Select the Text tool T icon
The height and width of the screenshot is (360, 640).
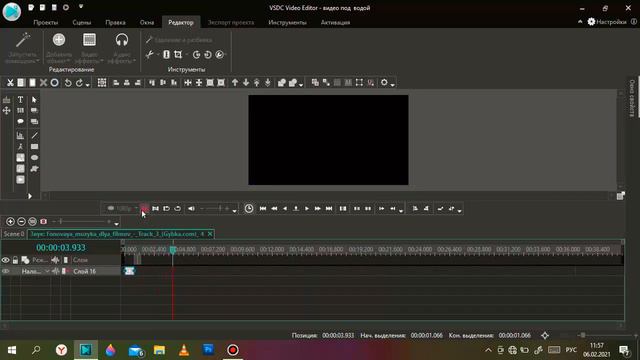[20, 100]
